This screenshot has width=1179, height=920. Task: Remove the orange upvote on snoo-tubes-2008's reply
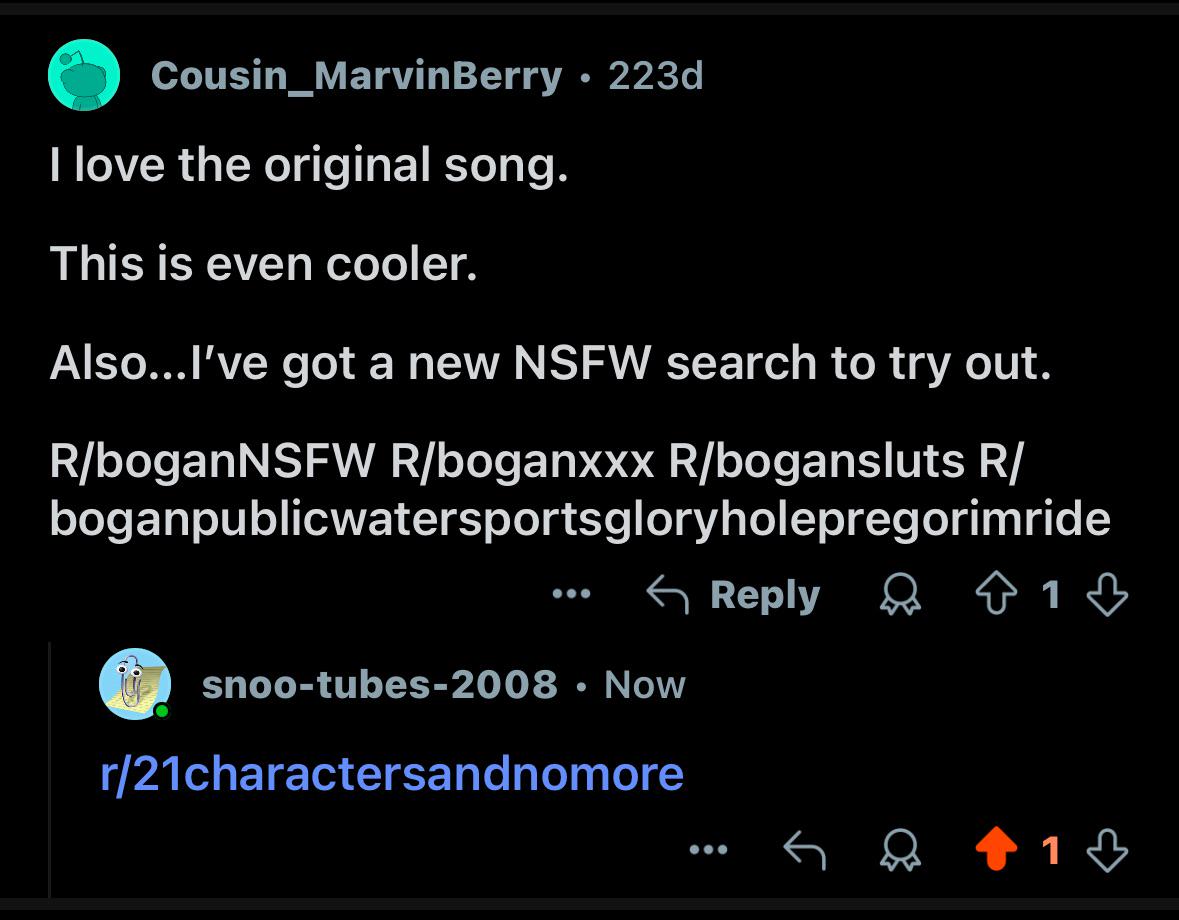(996, 849)
